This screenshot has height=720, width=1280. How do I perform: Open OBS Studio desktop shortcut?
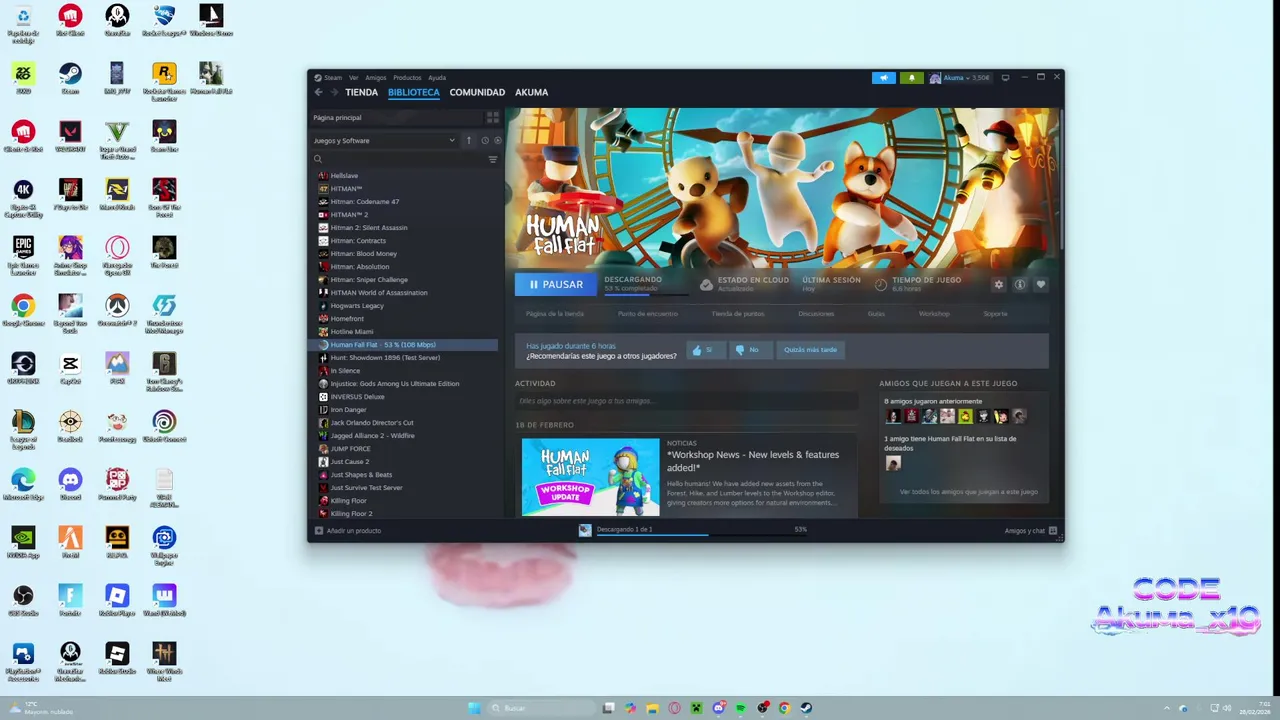(x=23, y=600)
